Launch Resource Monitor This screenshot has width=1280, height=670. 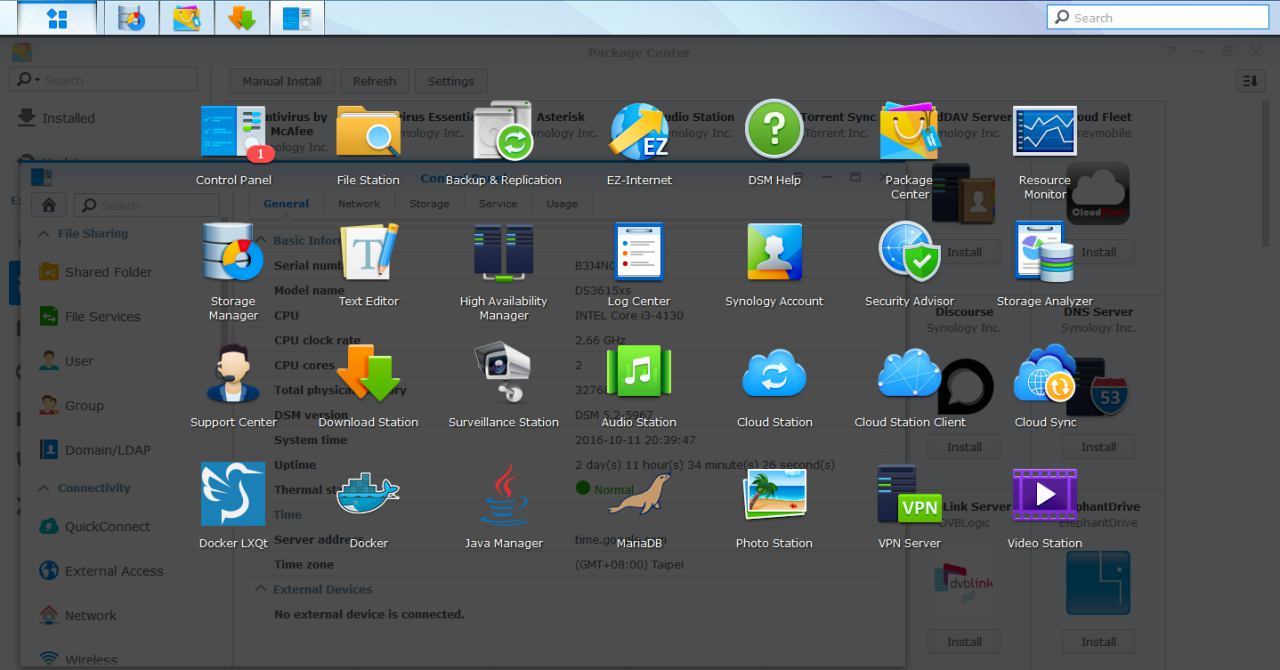1045,132
